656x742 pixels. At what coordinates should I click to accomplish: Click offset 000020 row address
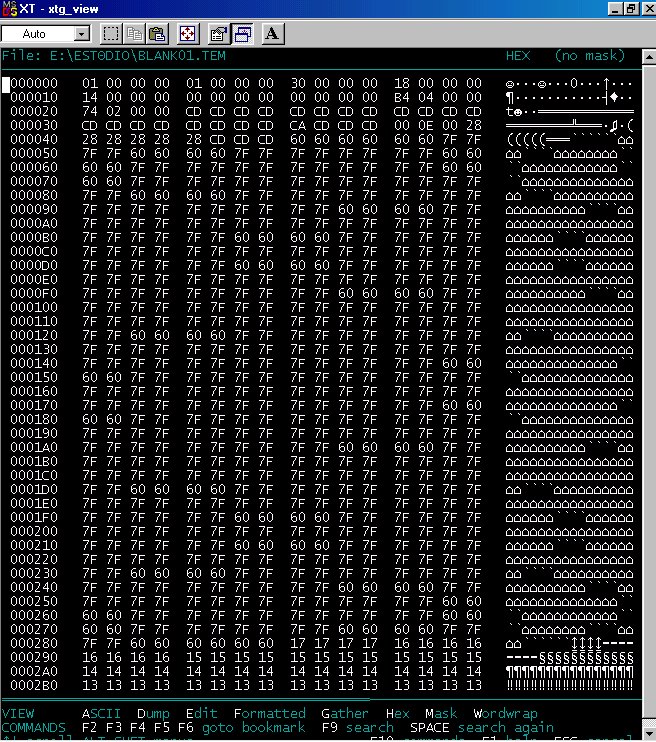pos(34,111)
